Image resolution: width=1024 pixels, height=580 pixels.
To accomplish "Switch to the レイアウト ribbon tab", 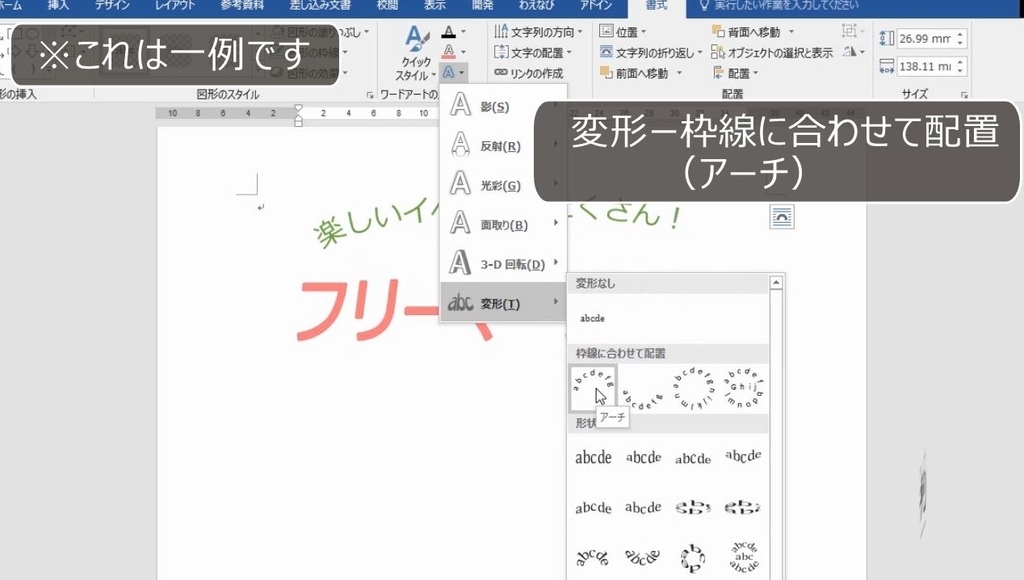I will pos(174,5).
